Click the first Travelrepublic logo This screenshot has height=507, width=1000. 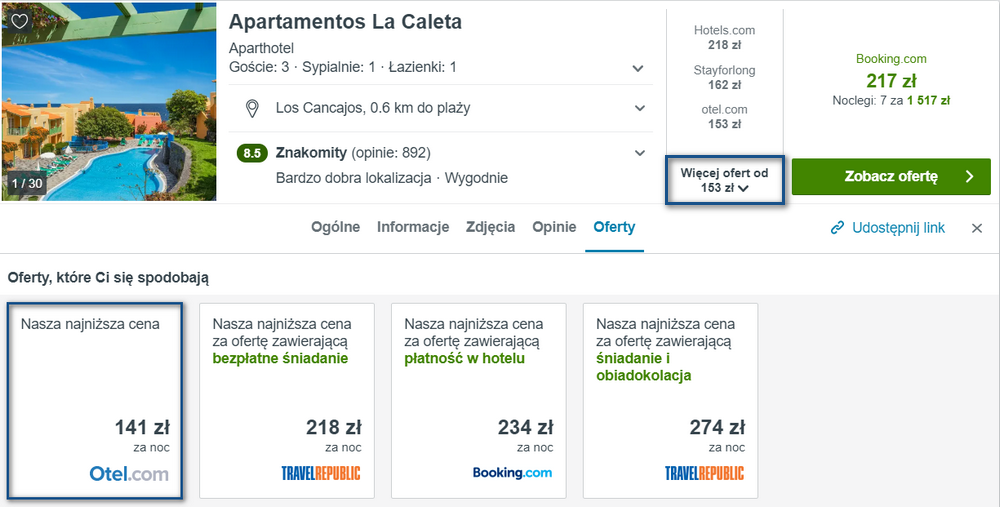pos(321,473)
